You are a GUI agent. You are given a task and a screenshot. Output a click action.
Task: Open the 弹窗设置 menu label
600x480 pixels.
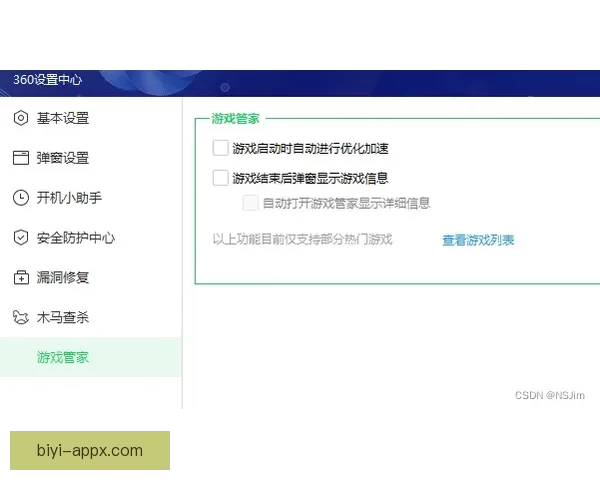(63, 158)
